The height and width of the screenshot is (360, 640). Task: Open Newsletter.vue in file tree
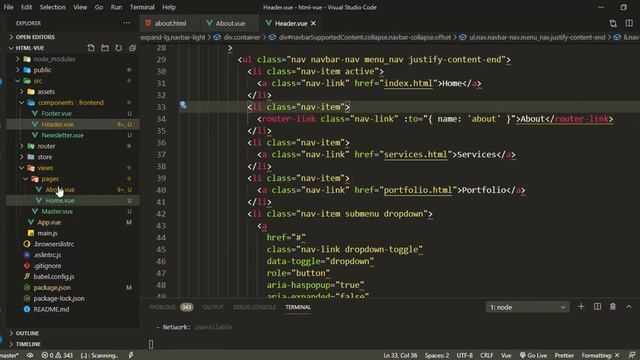click(62, 135)
